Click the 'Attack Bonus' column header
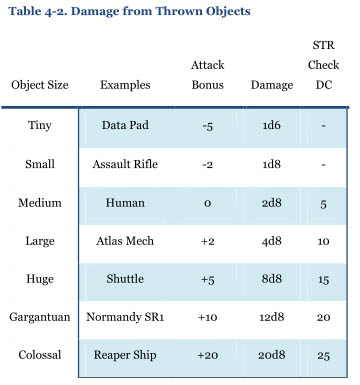This screenshot has height=385, width=360. tap(207, 75)
